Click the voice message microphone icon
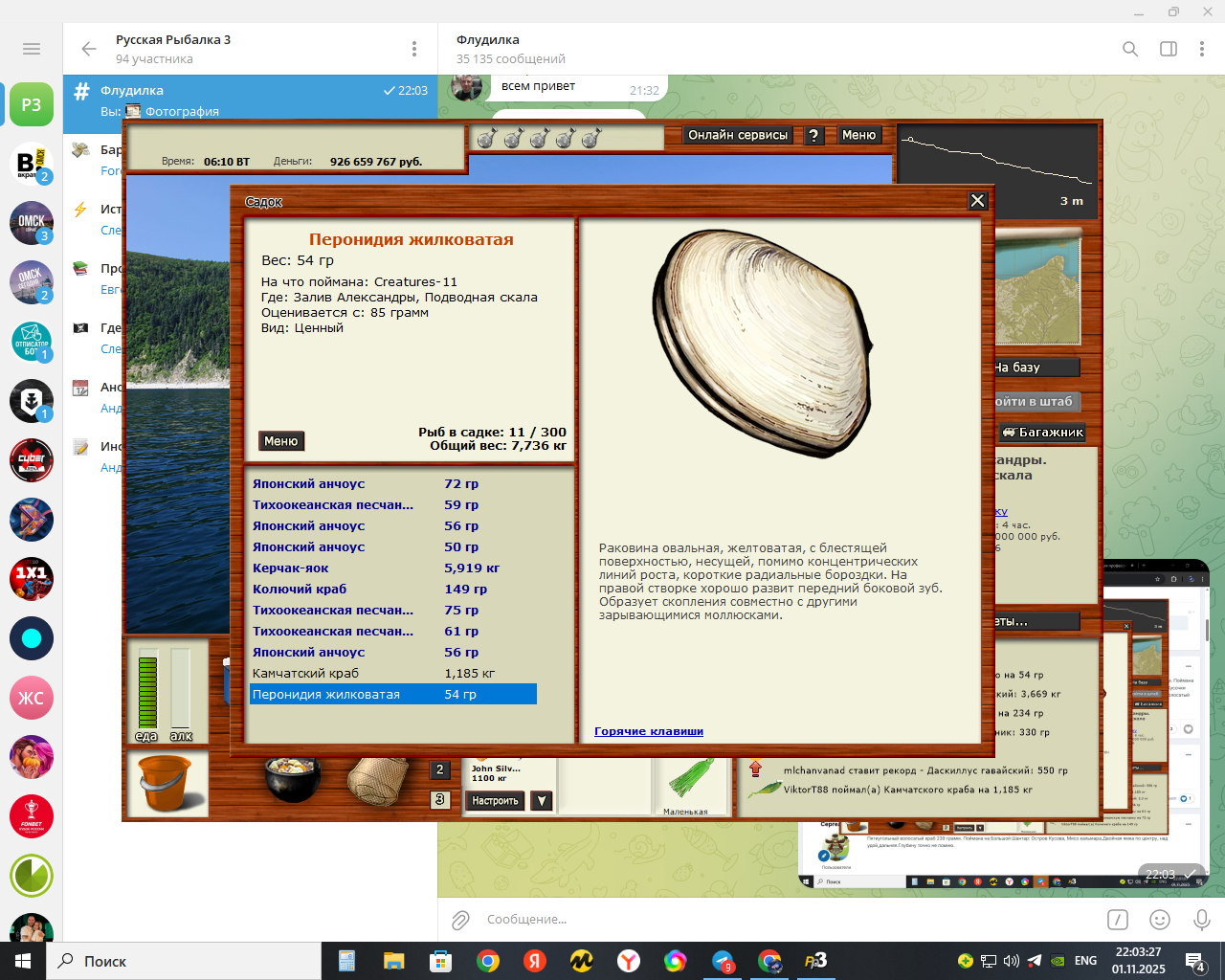Image resolution: width=1225 pixels, height=980 pixels. coord(1201,920)
